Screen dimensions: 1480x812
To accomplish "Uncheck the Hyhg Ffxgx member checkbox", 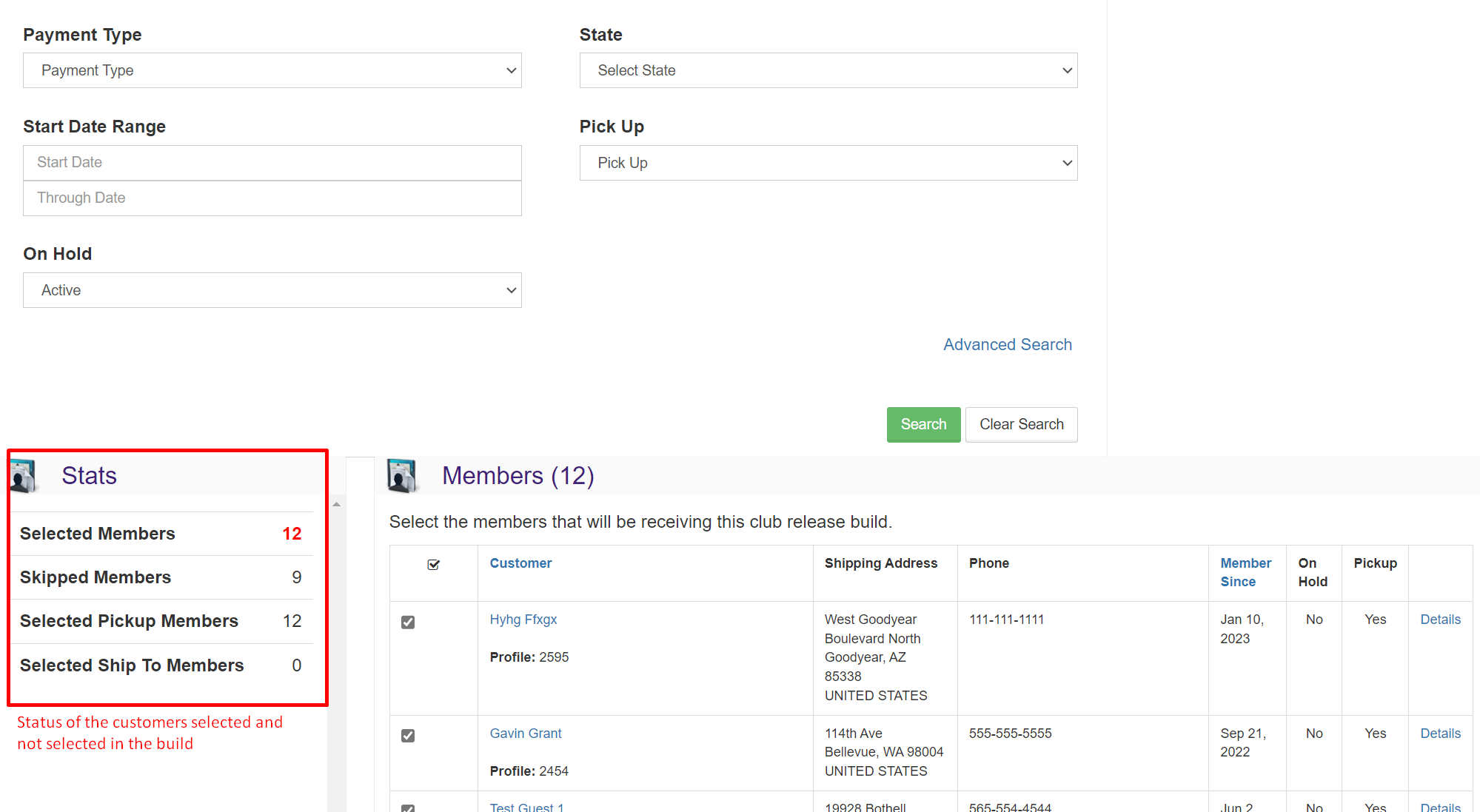I will coord(408,622).
